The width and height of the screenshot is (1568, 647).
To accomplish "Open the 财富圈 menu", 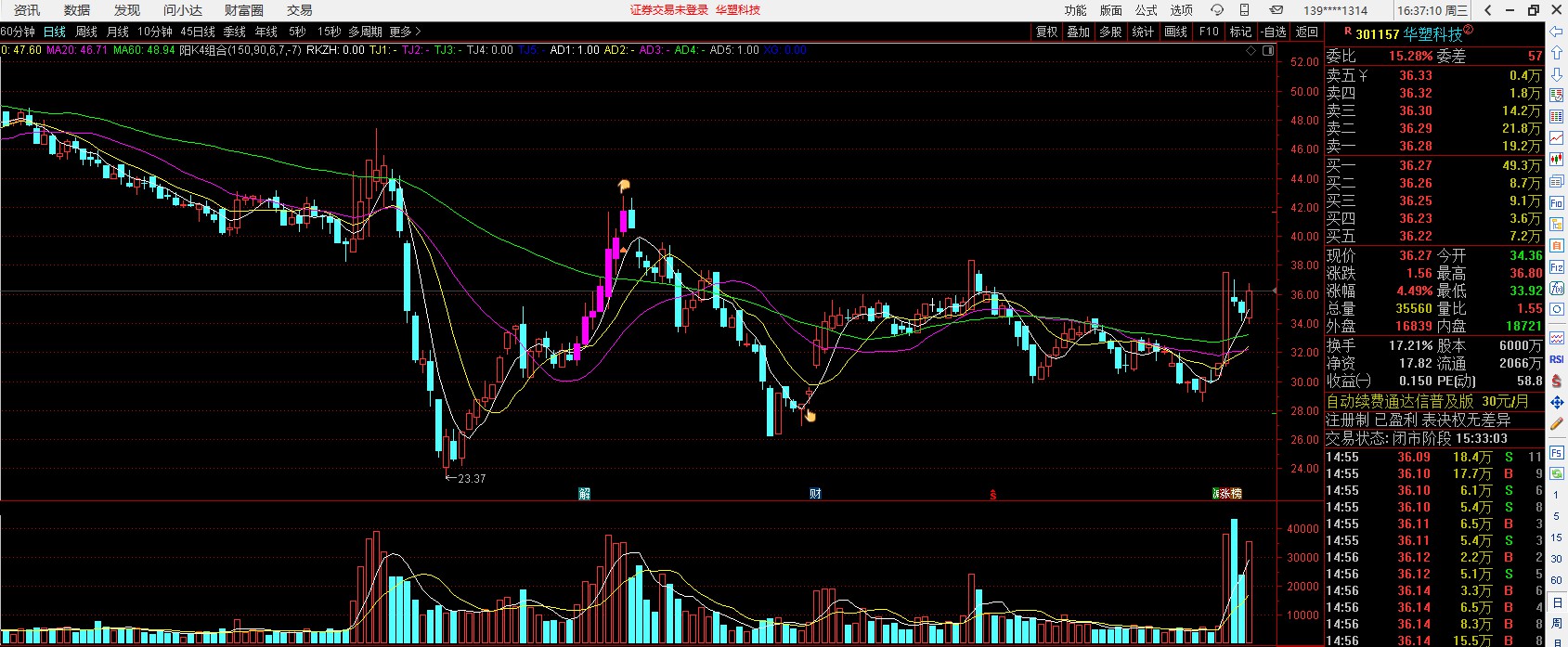I will [x=244, y=10].
